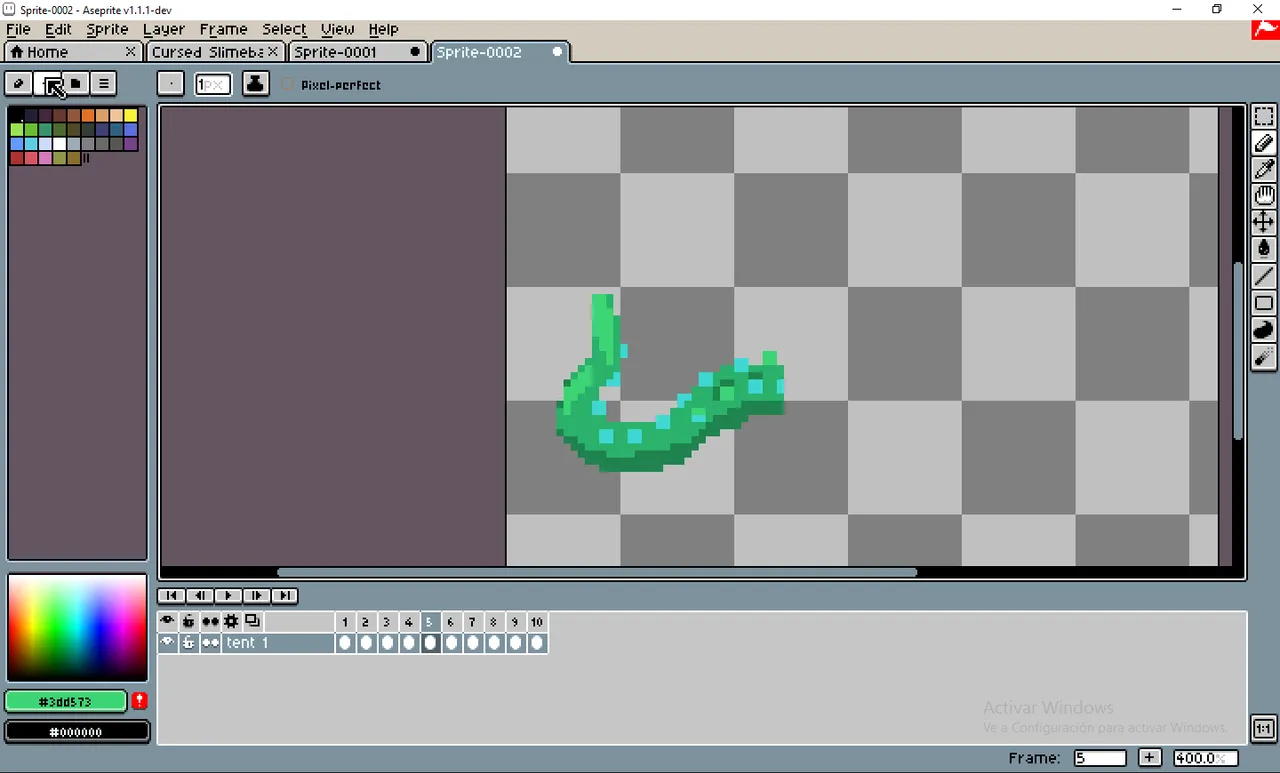The image size is (1280, 773).
Task: Go to the next frame
Action: (257, 595)
